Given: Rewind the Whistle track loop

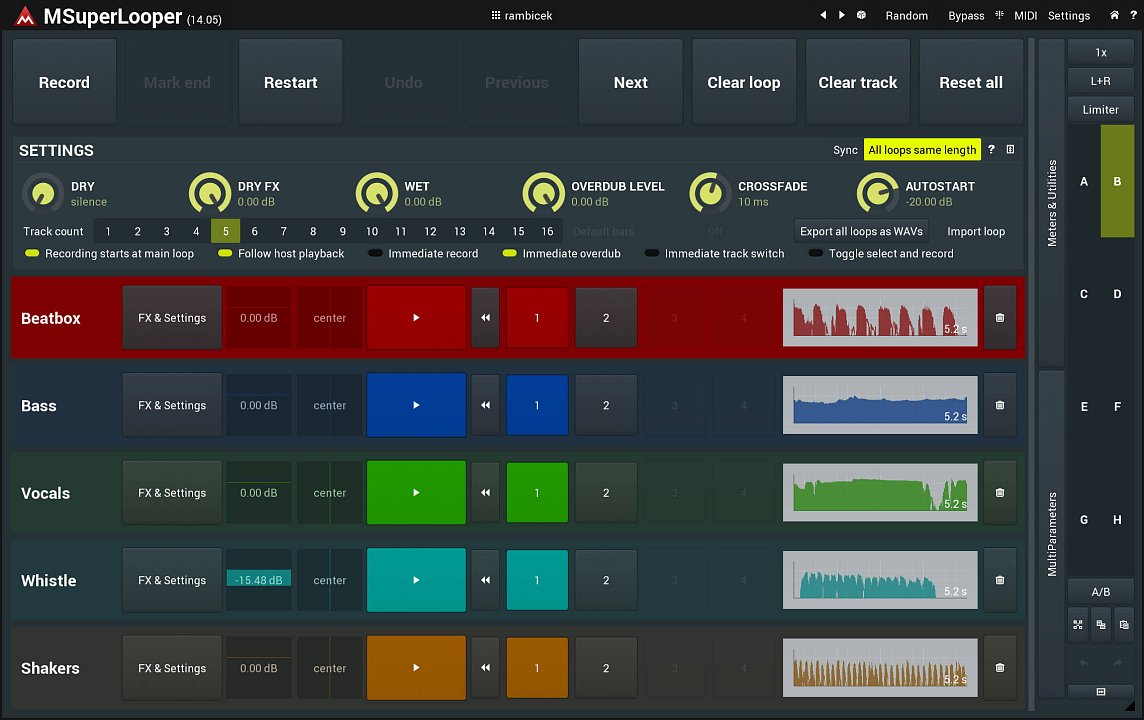Looking at the screenshot, I should click(485, 581).
